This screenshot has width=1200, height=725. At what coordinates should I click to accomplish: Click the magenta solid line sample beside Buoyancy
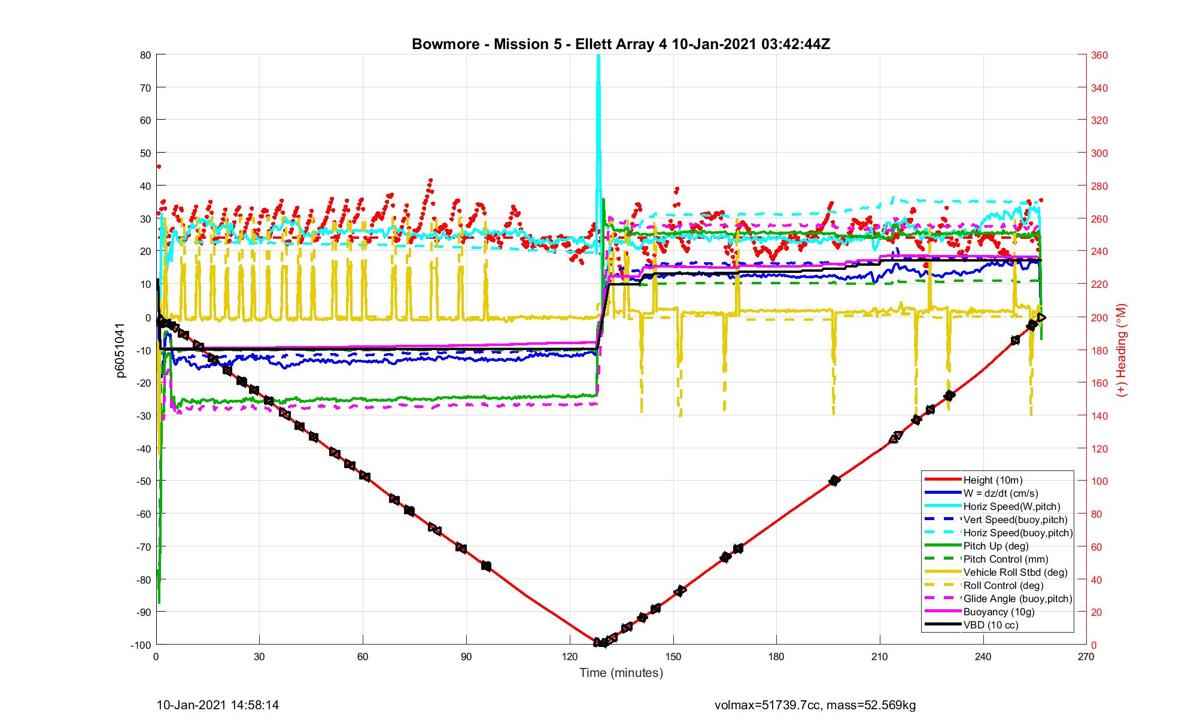coord(943,611)
